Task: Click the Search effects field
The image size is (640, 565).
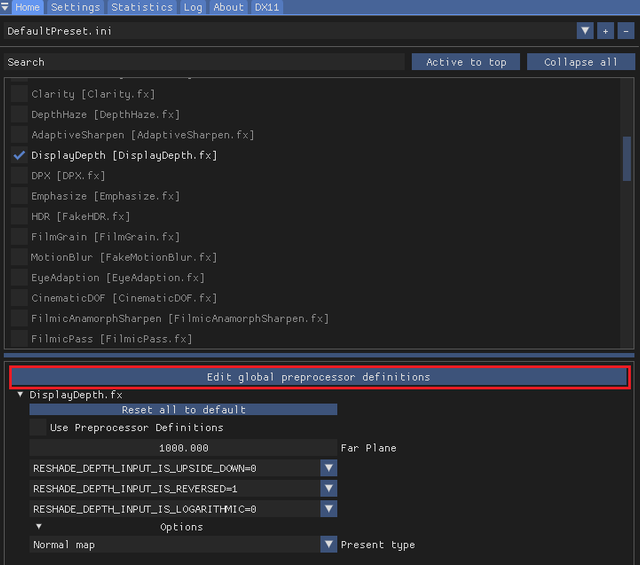Action: pos(204,62)
